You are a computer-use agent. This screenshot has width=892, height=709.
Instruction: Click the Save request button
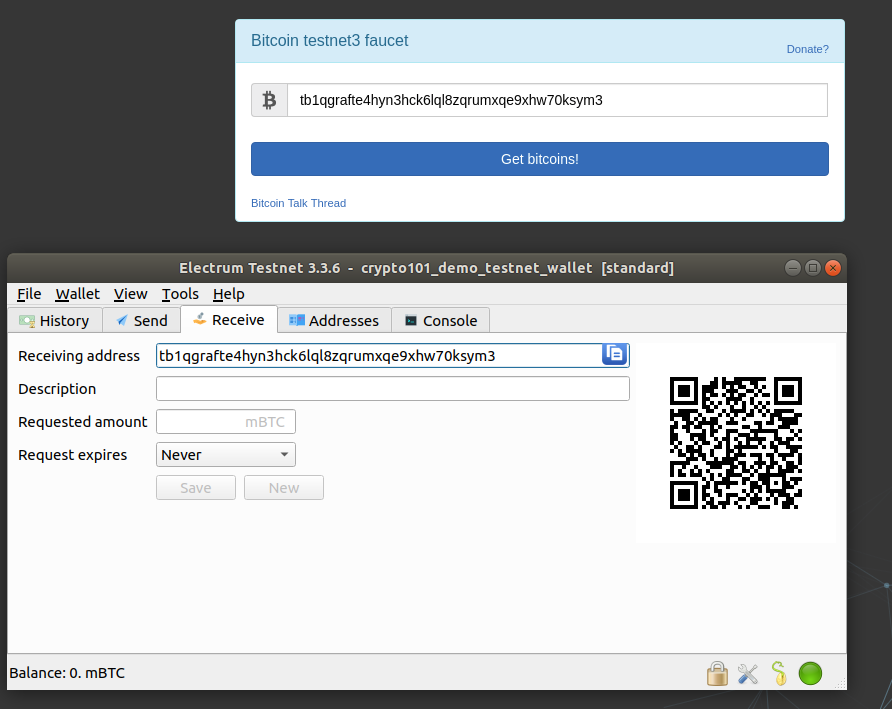(196, 488)
